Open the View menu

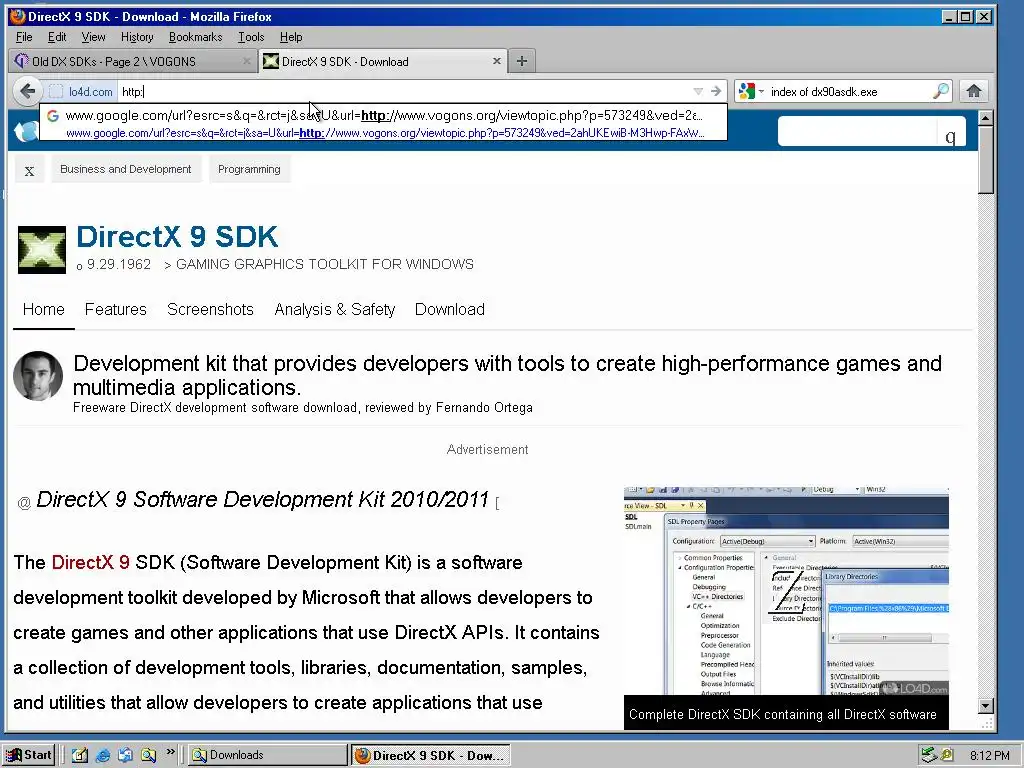pyautogui.click(x=93, y=37)
